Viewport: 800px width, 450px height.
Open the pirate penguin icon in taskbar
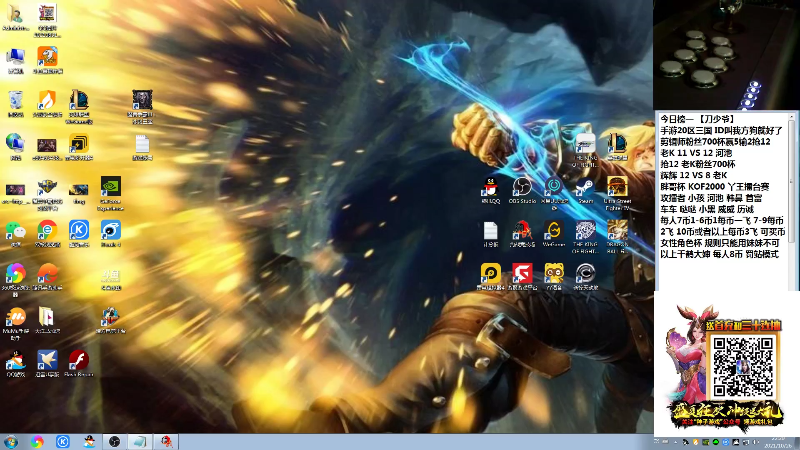click(89, 442)
